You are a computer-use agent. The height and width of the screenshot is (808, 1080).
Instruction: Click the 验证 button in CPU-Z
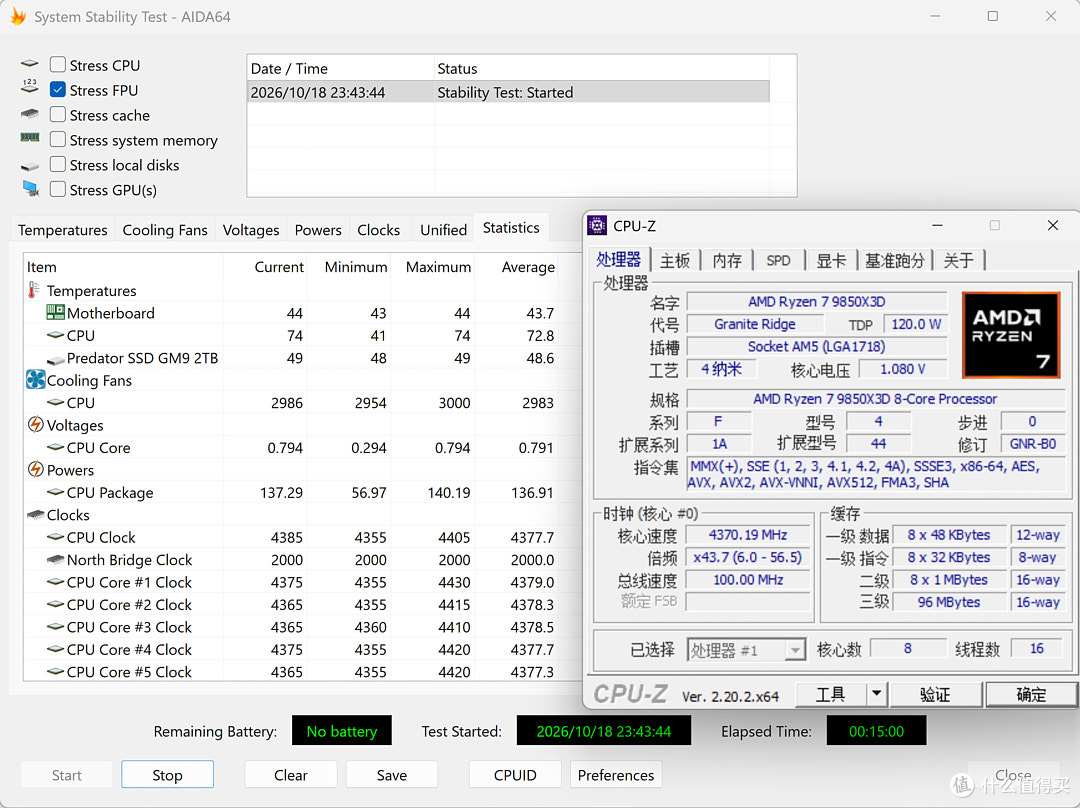pos(935,694)
